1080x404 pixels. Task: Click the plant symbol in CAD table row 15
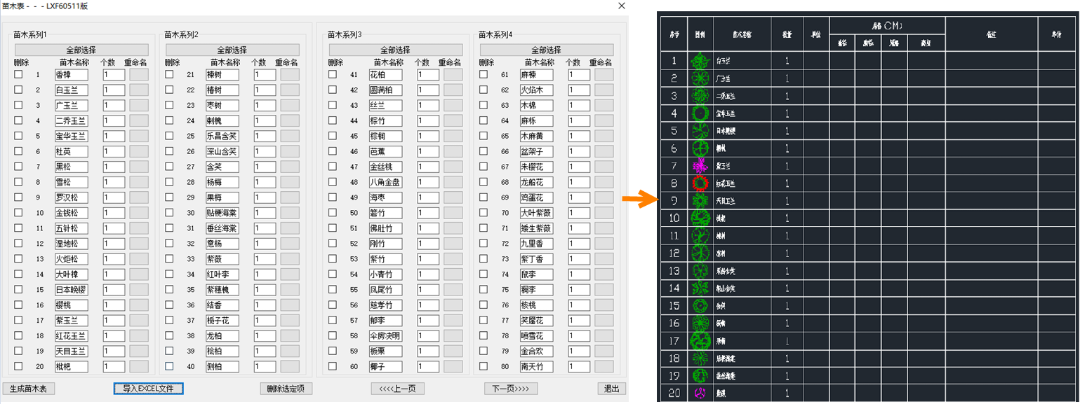(x=700, y=305)
